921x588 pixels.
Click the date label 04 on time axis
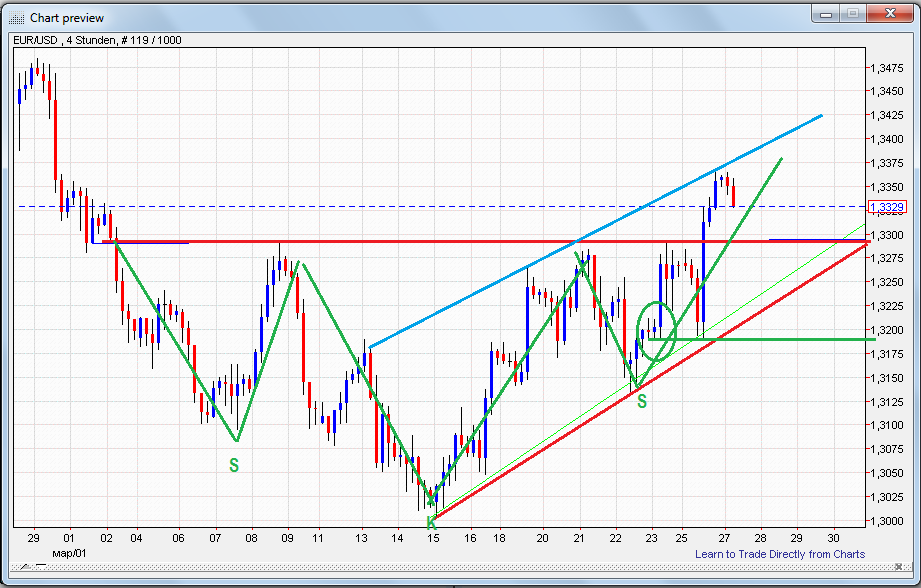(x=136, y=538)
